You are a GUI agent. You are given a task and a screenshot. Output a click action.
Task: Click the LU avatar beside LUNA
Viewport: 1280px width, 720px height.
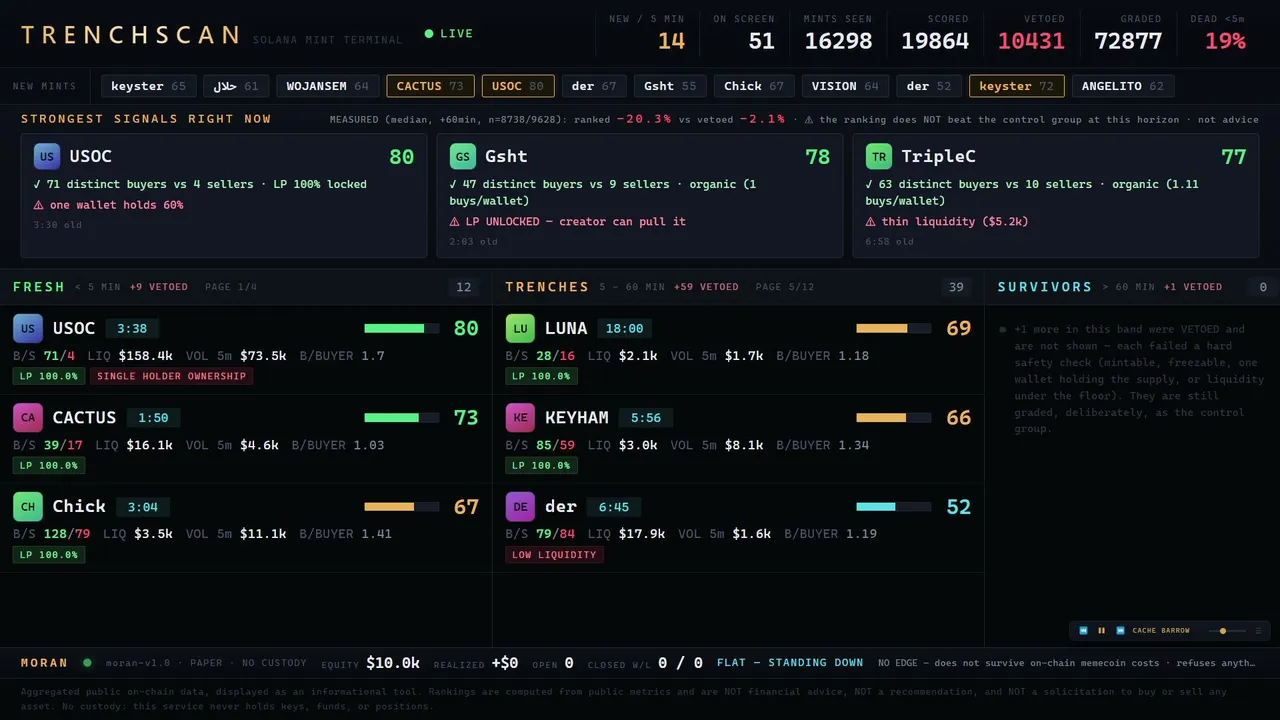[x=520, y=328]
